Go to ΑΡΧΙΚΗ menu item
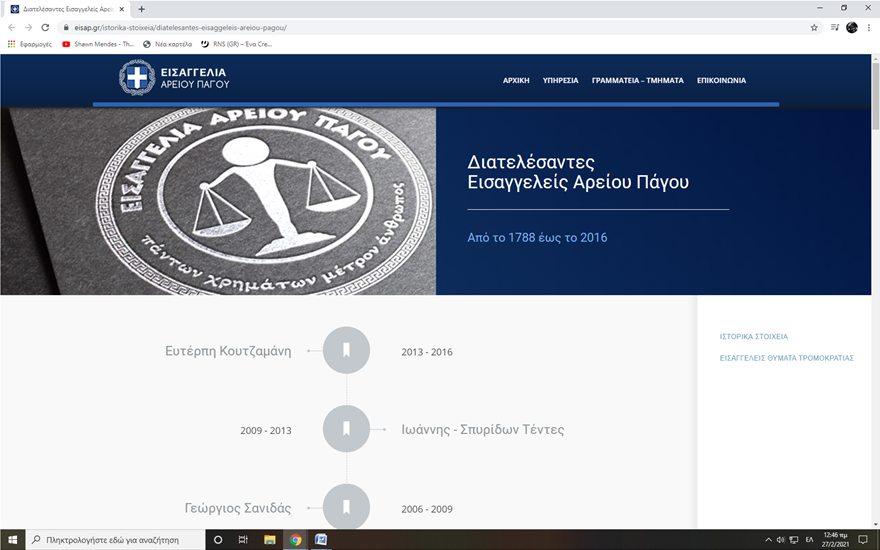The width and height of the screenshot is (880, 550). pyautogui.click(x=516, y=80)
